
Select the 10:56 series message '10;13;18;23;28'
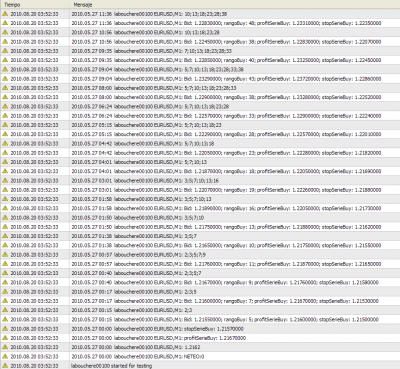pyautogui.click(x=146, y=33)
